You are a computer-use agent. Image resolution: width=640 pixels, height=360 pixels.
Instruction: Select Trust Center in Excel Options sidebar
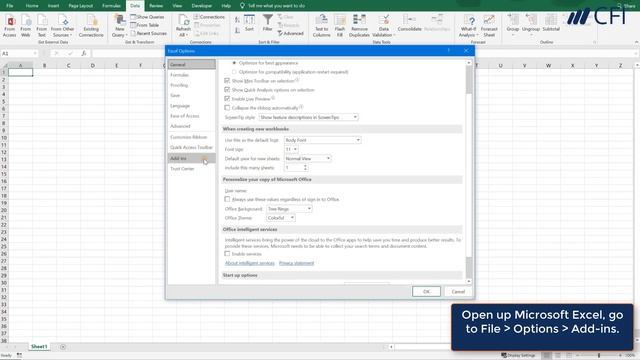pyautogui.click(x=191, y=169)
